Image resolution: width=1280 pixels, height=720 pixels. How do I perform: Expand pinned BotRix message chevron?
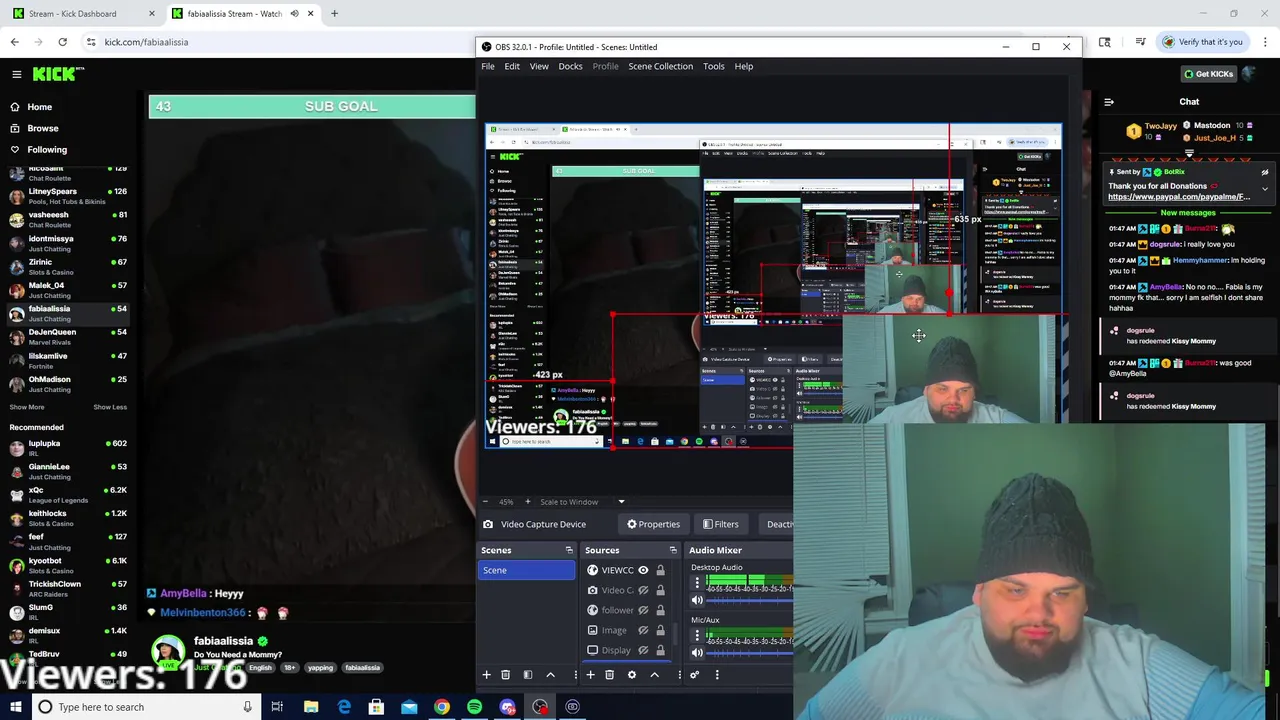[1265, 188]
